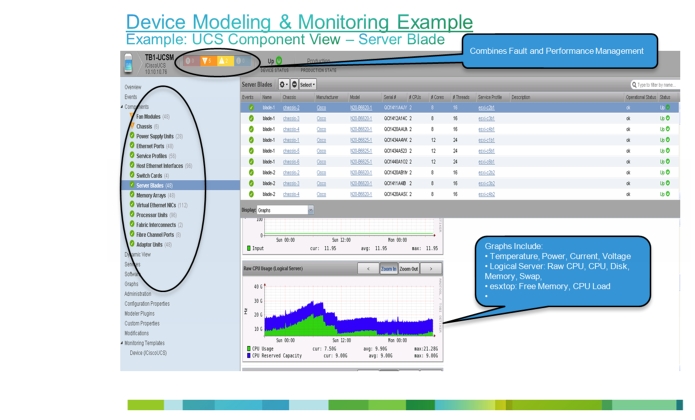Click Zoom Out on Raw CPU graph
Viewport: 695px width, 420px height.
pyautogui.click(x=408, y=268)
